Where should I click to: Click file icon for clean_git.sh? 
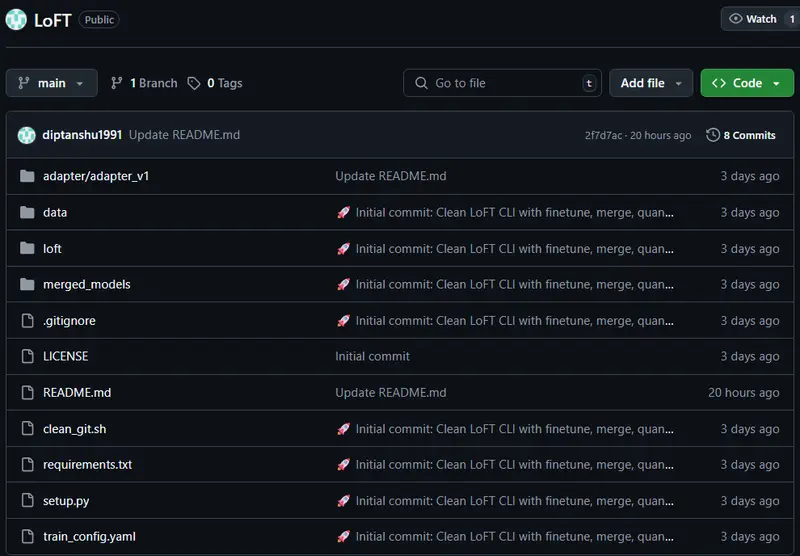[28, 428]
